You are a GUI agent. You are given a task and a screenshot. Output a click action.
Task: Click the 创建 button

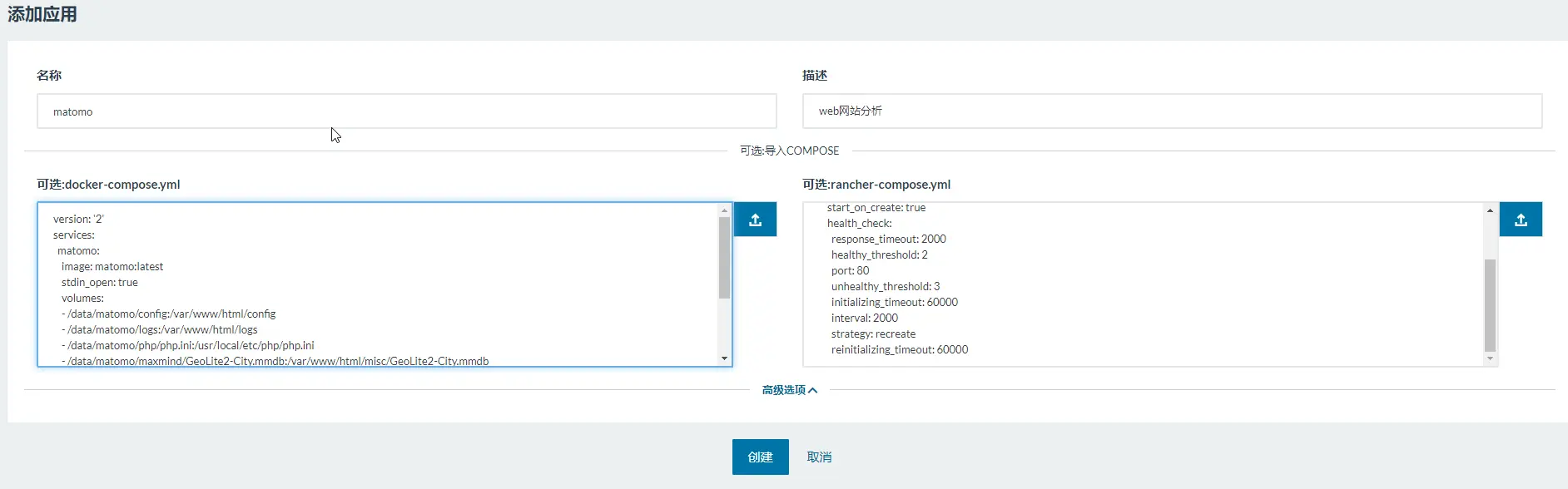[760, 457]
